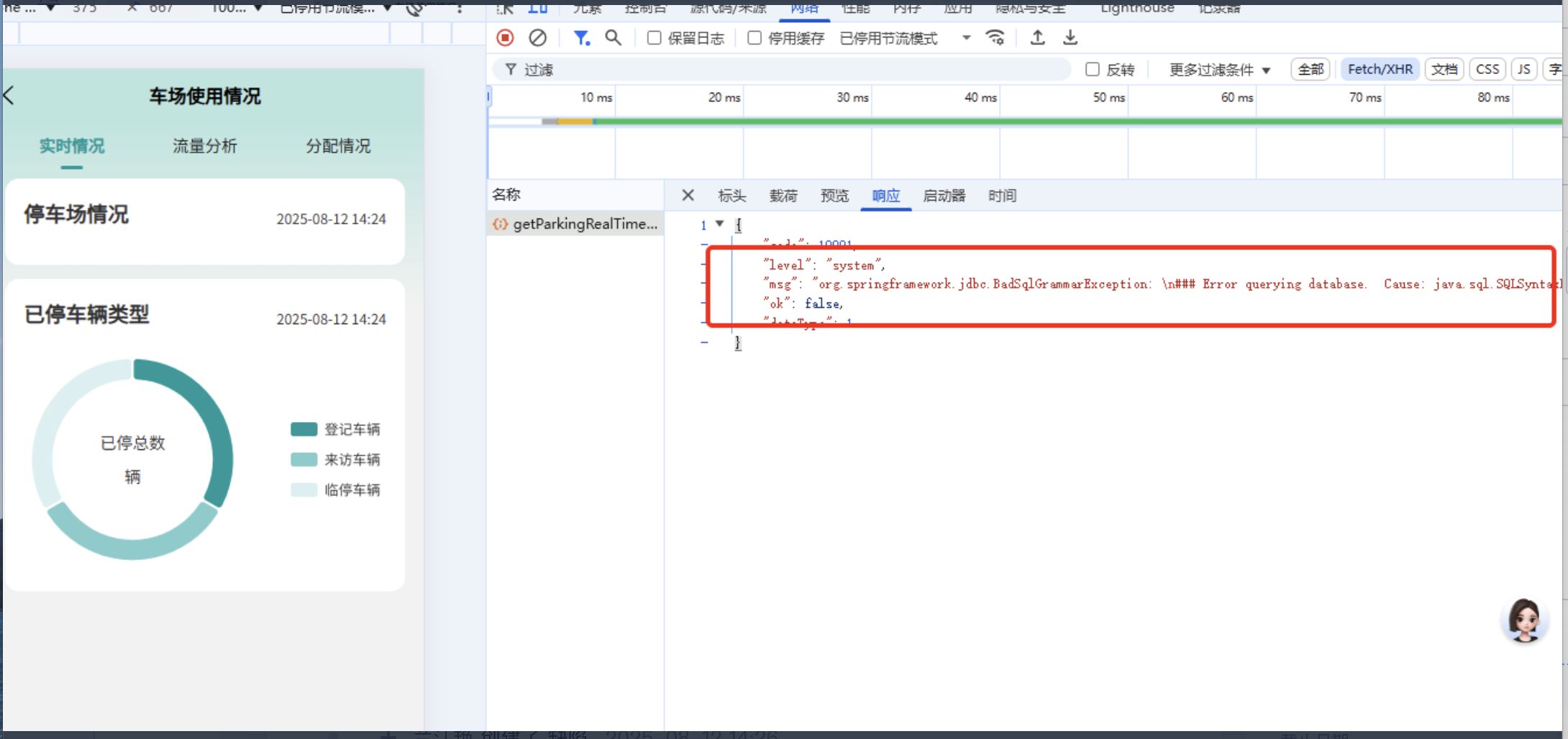Viewport: 1568px width, 739px height.
Task: Click into the 过滤 filter input field
Action: pos(791,70)
